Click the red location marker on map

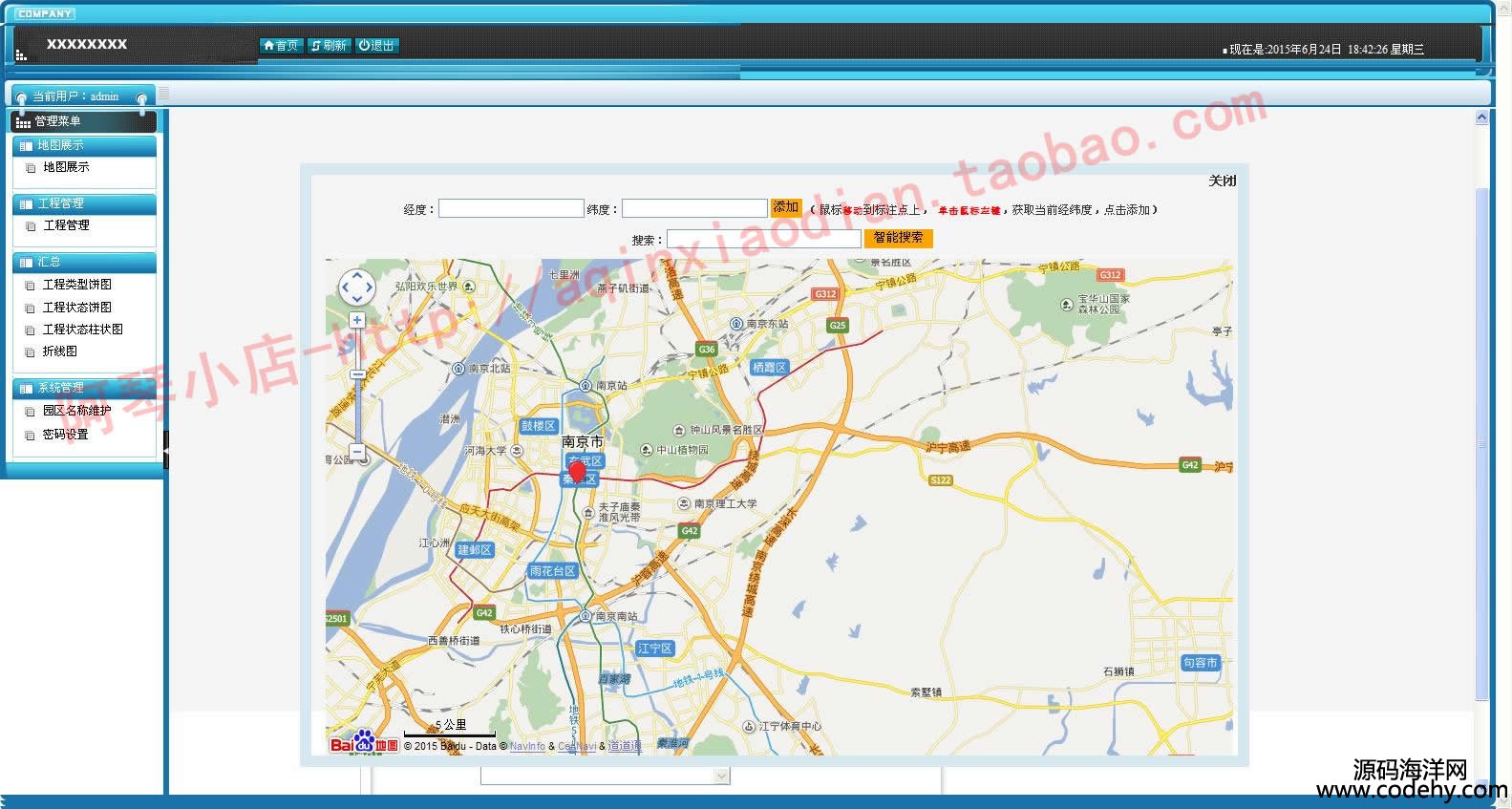(x=577, y=471)
